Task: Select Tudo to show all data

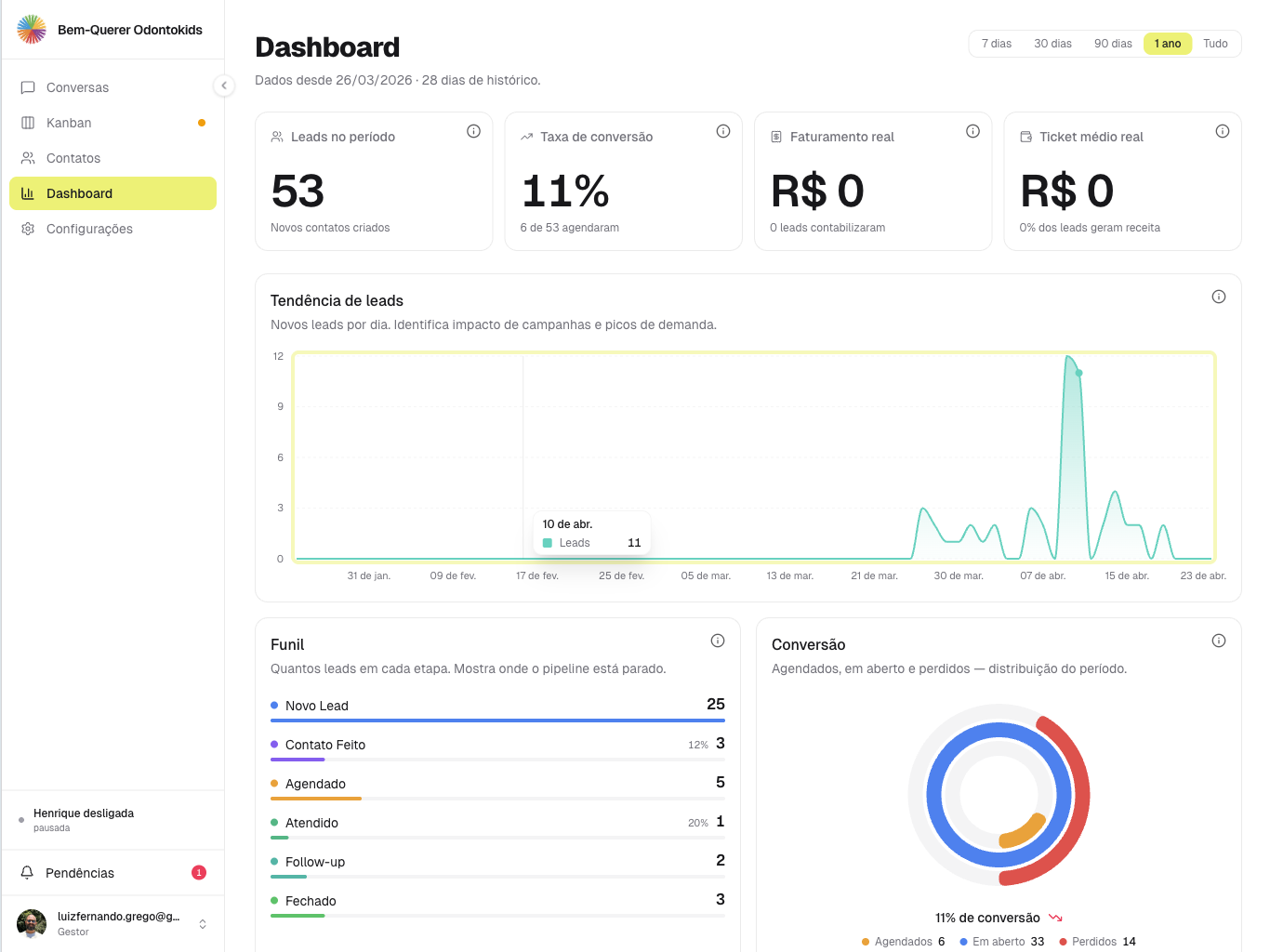Action: [x=1214, y=44]
